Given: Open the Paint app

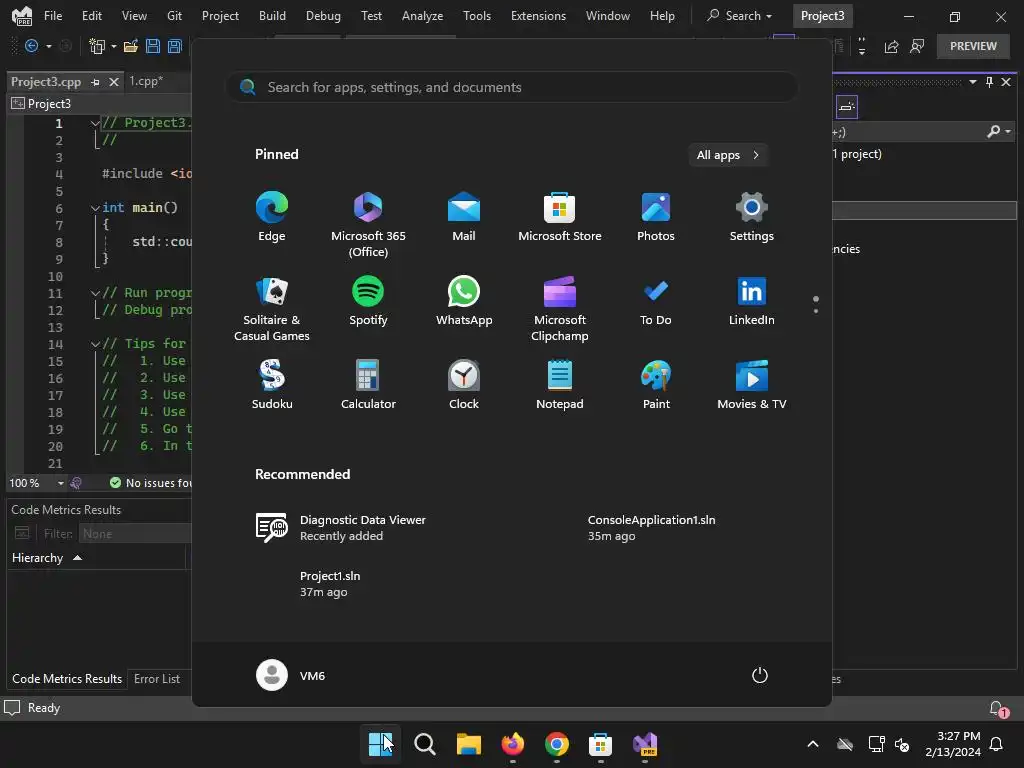Looking at the screenshot, I should 656,385.
